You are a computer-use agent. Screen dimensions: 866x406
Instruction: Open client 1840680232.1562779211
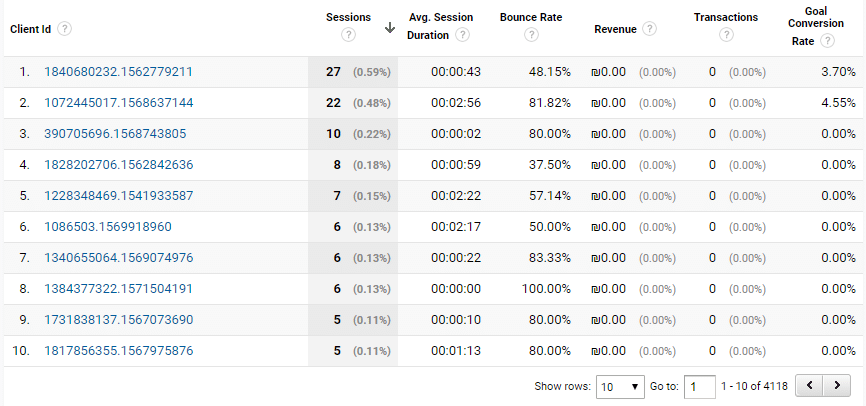[118, 72]
